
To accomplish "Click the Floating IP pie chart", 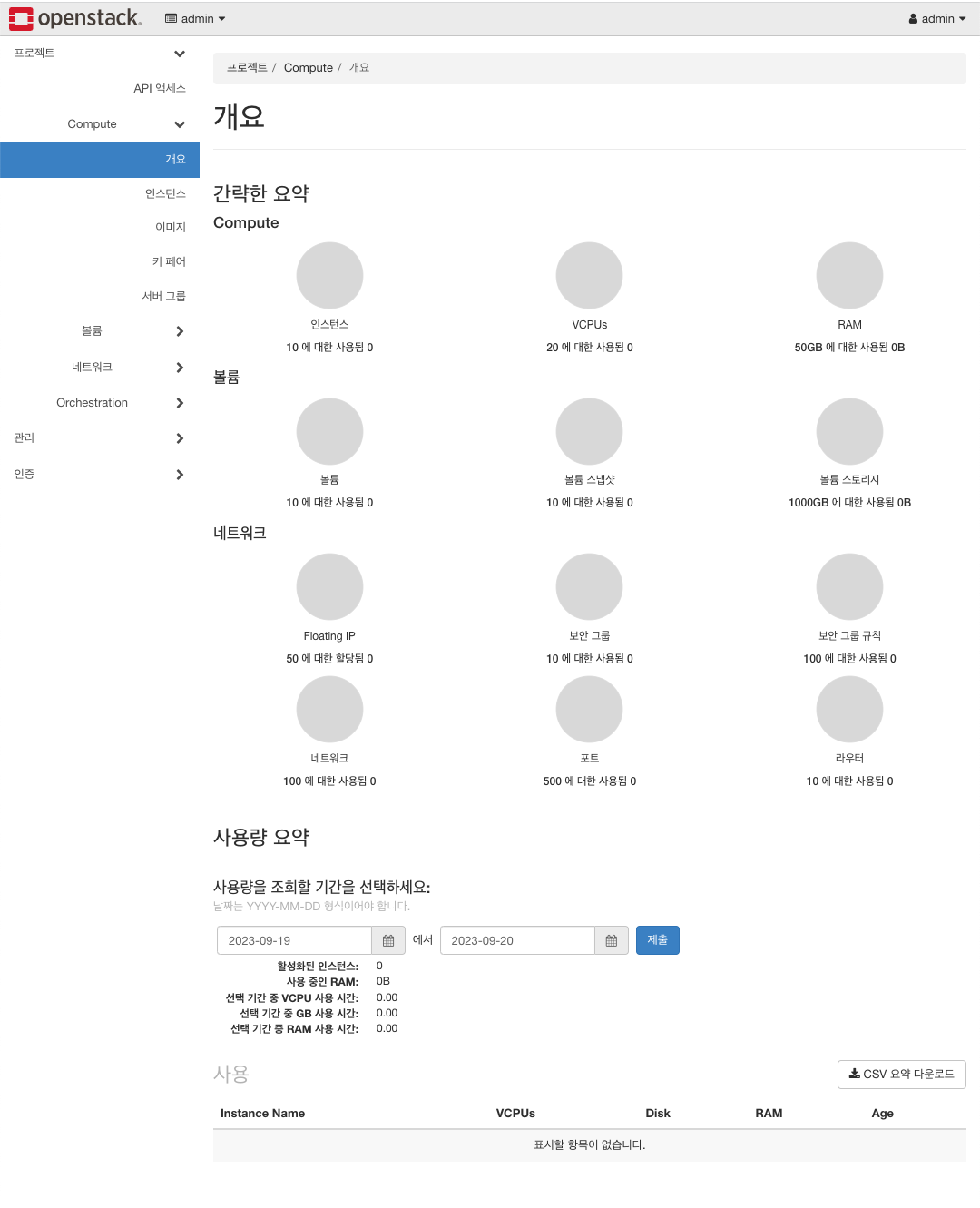I will coord(329,587).
